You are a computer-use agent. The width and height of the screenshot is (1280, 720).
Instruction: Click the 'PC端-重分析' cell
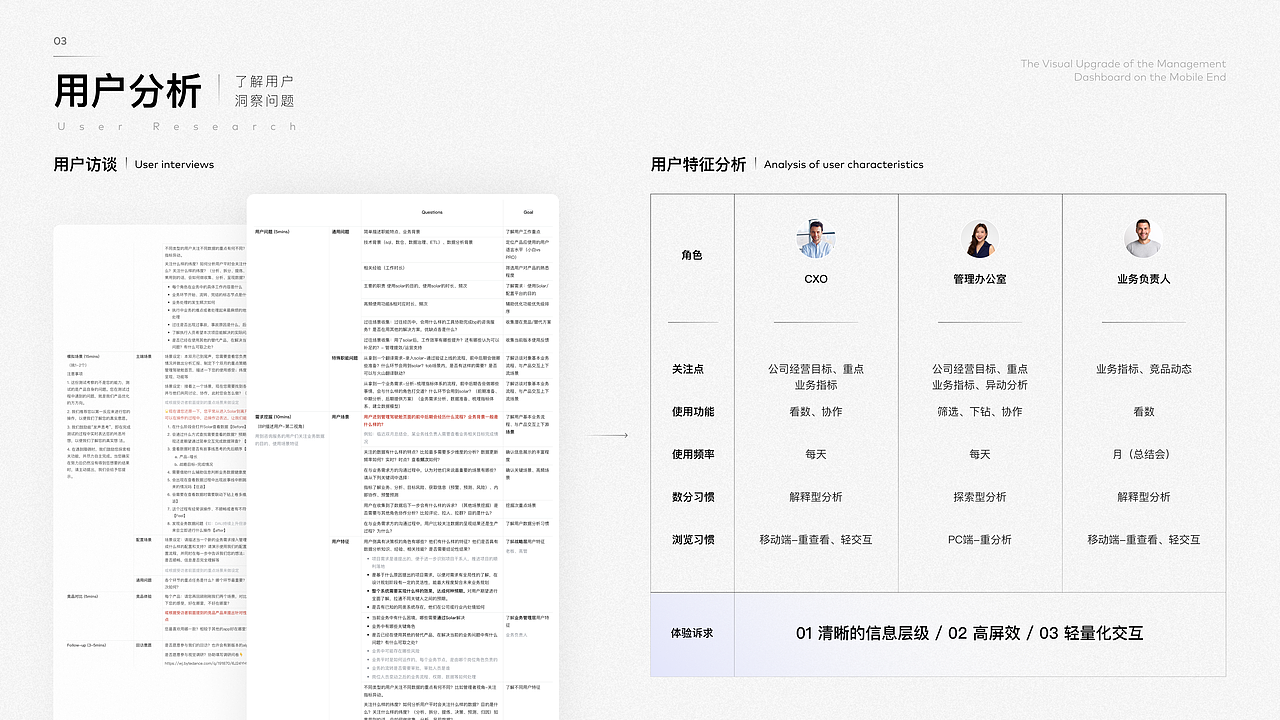click(980, 540)
